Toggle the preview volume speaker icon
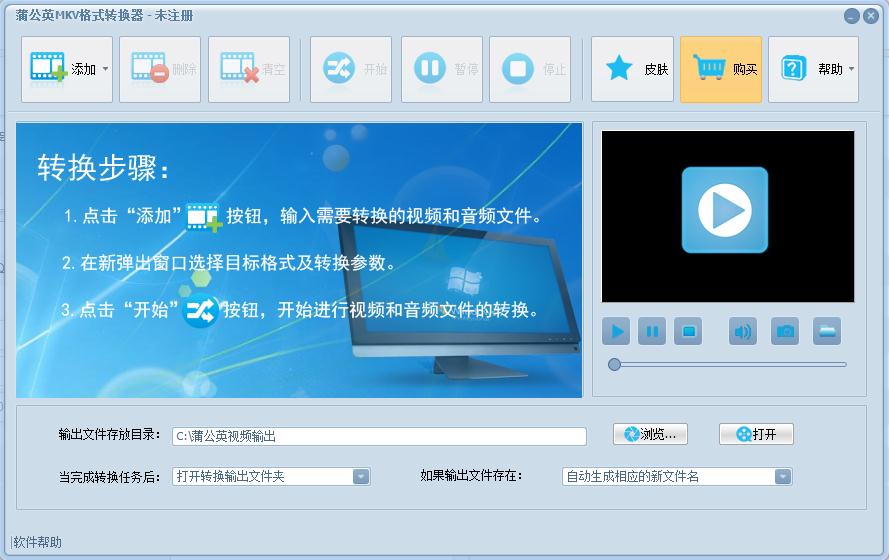The height and width of the screenshot is (560, 889). [x=743, y=331]
